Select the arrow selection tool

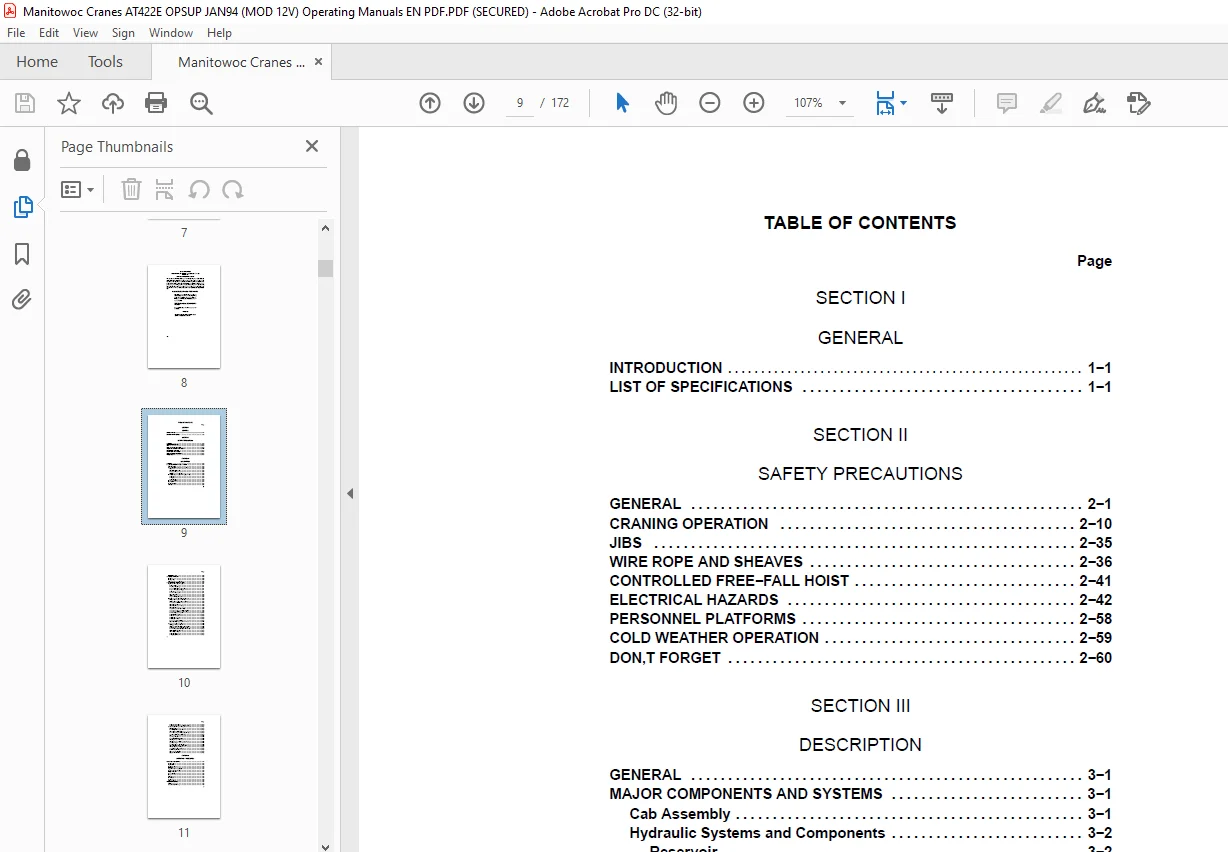point(622,103)
